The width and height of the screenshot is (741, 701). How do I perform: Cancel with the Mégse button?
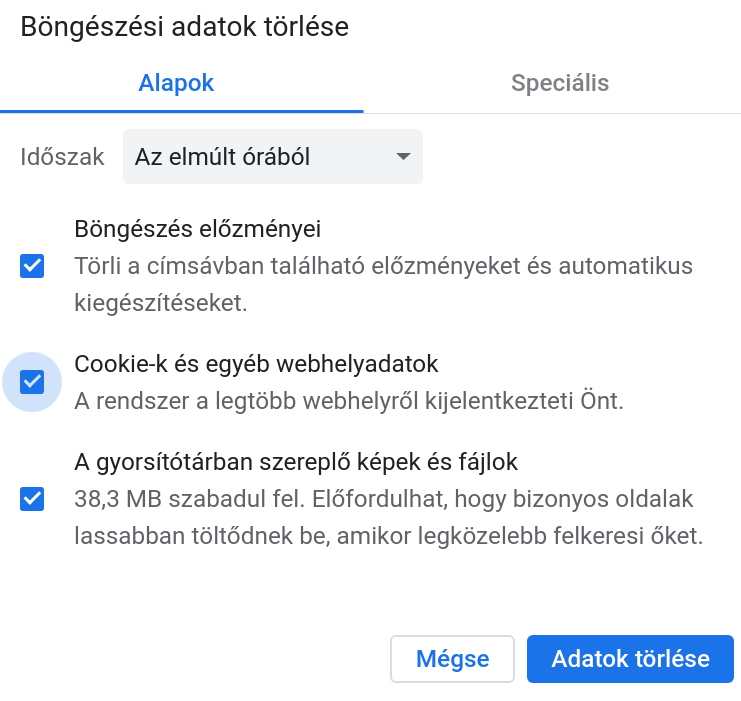pyautogui.click(x=452, y=659)
